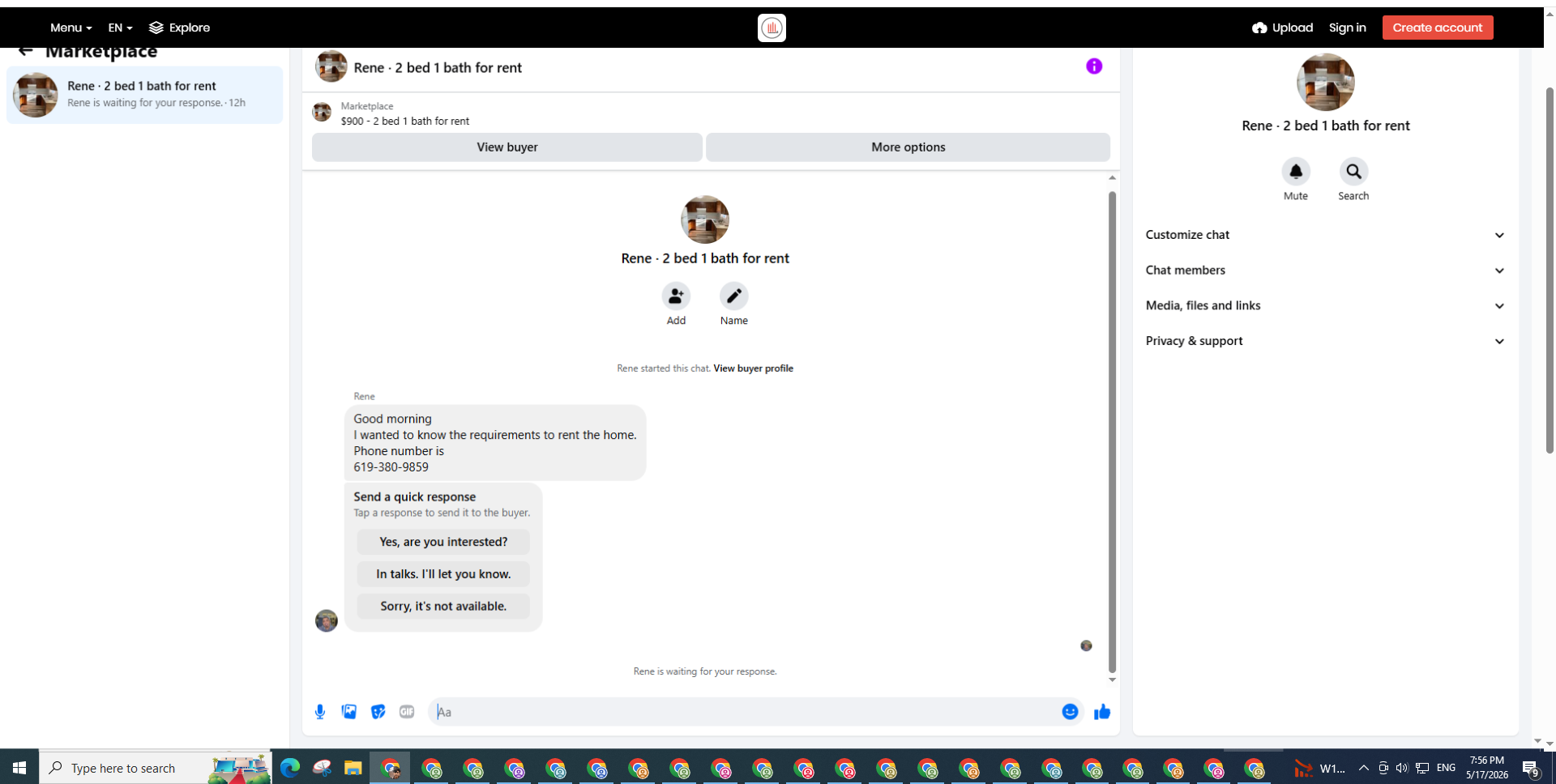
Task: Send quick reply "In talks. I'll let you know."
Action: [x=443, y=574]
